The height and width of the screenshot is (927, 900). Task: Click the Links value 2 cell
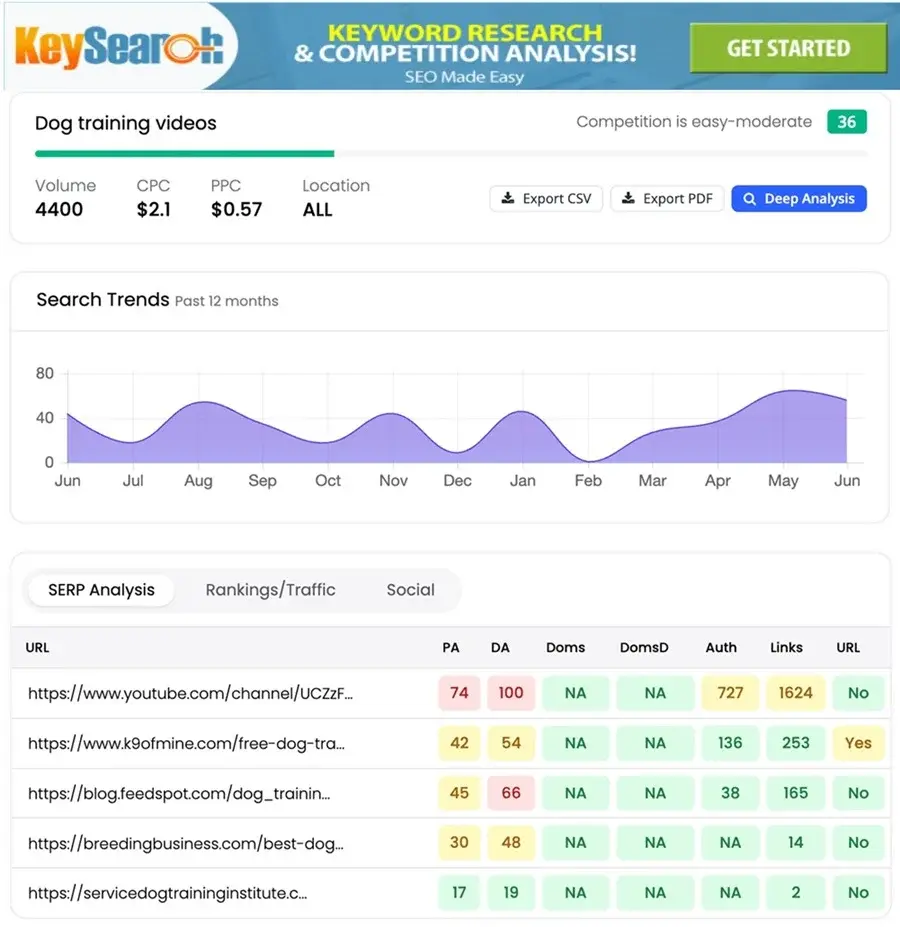(795, 893)
